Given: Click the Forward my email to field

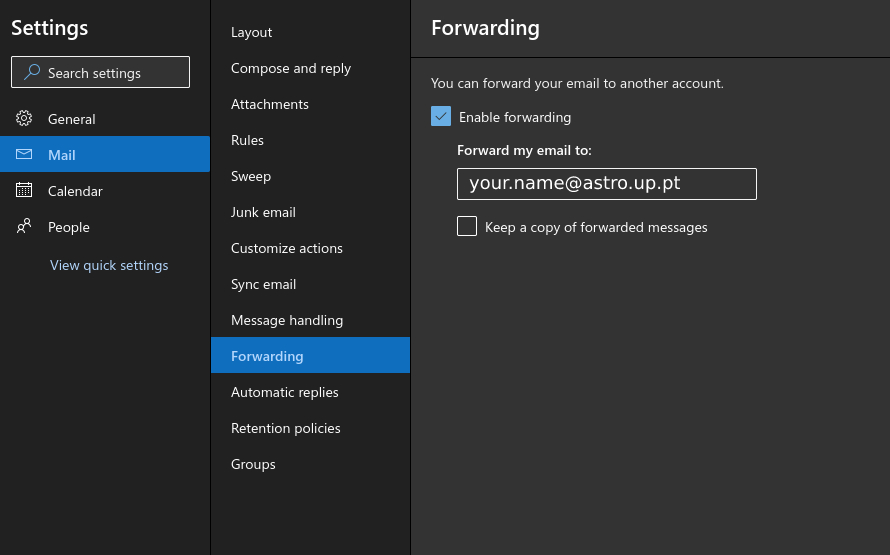Looking at the screenshot, I should click(x=607, y=184).
